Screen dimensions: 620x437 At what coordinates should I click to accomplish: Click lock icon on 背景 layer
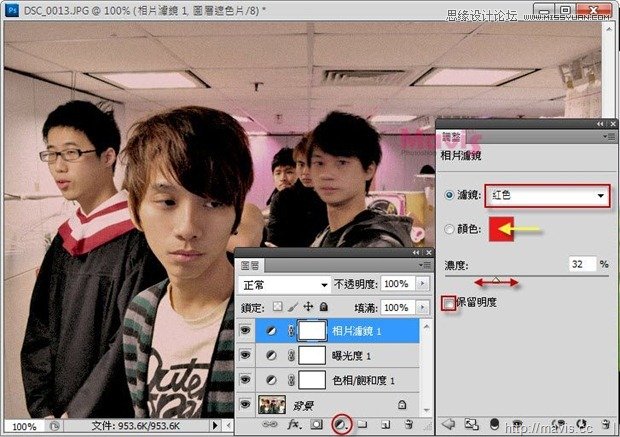point(402,404)
